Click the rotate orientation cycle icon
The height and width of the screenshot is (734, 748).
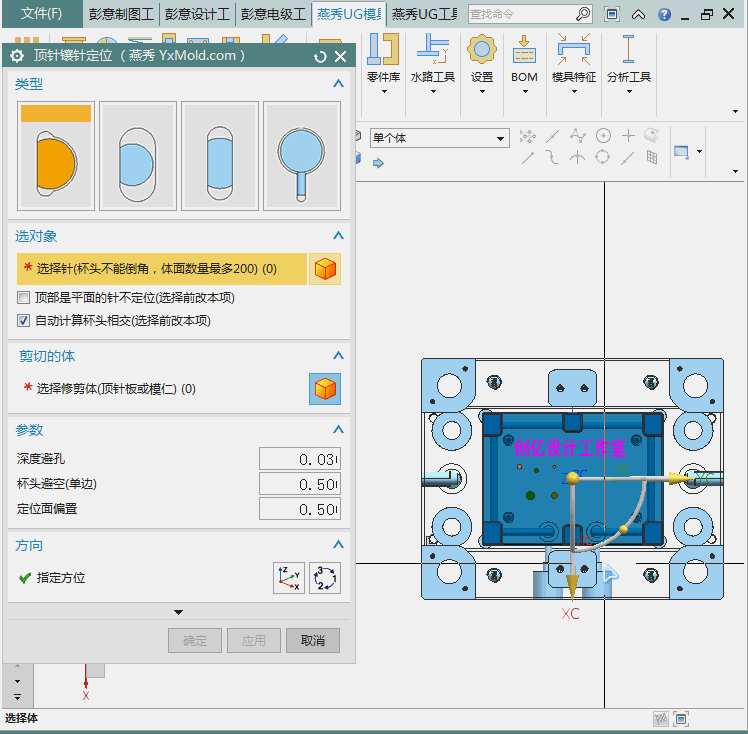pyautogui.click(x=325, y=578)
